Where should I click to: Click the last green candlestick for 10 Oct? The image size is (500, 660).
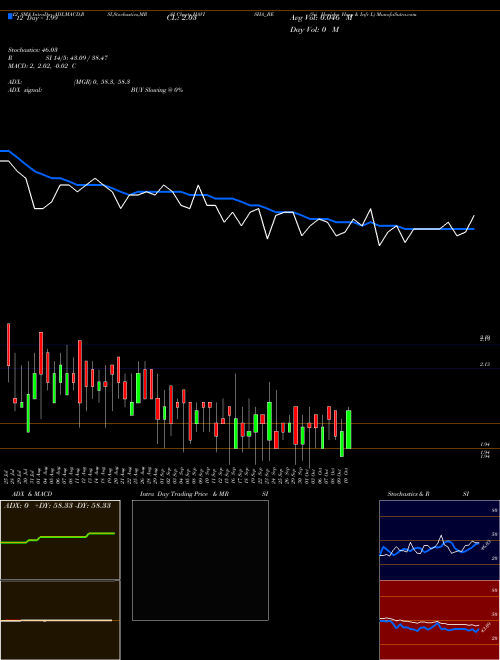pos(348,429)
